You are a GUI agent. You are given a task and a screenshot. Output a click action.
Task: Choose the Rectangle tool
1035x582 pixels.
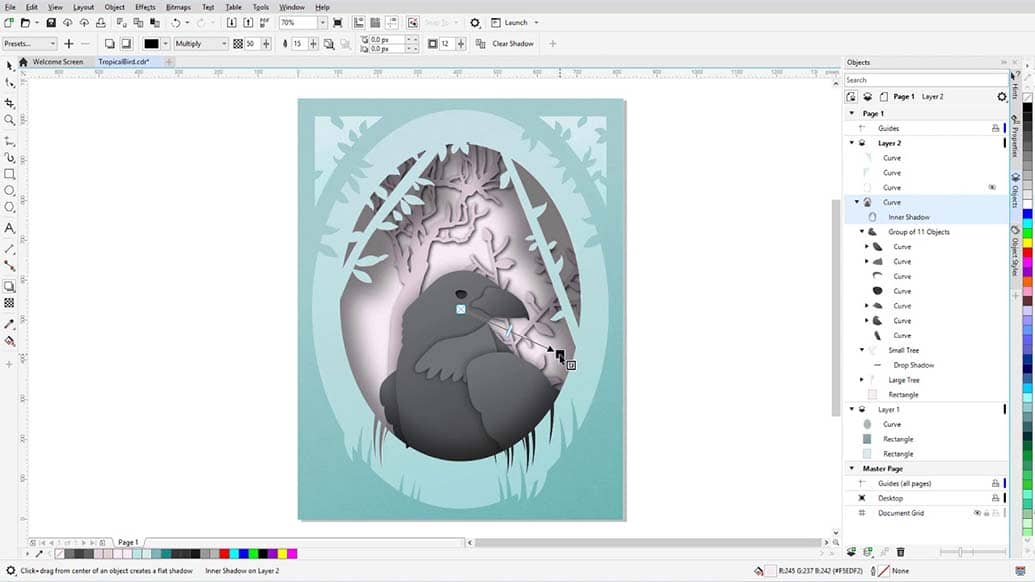pyautogui.click(x=10, y=174)
